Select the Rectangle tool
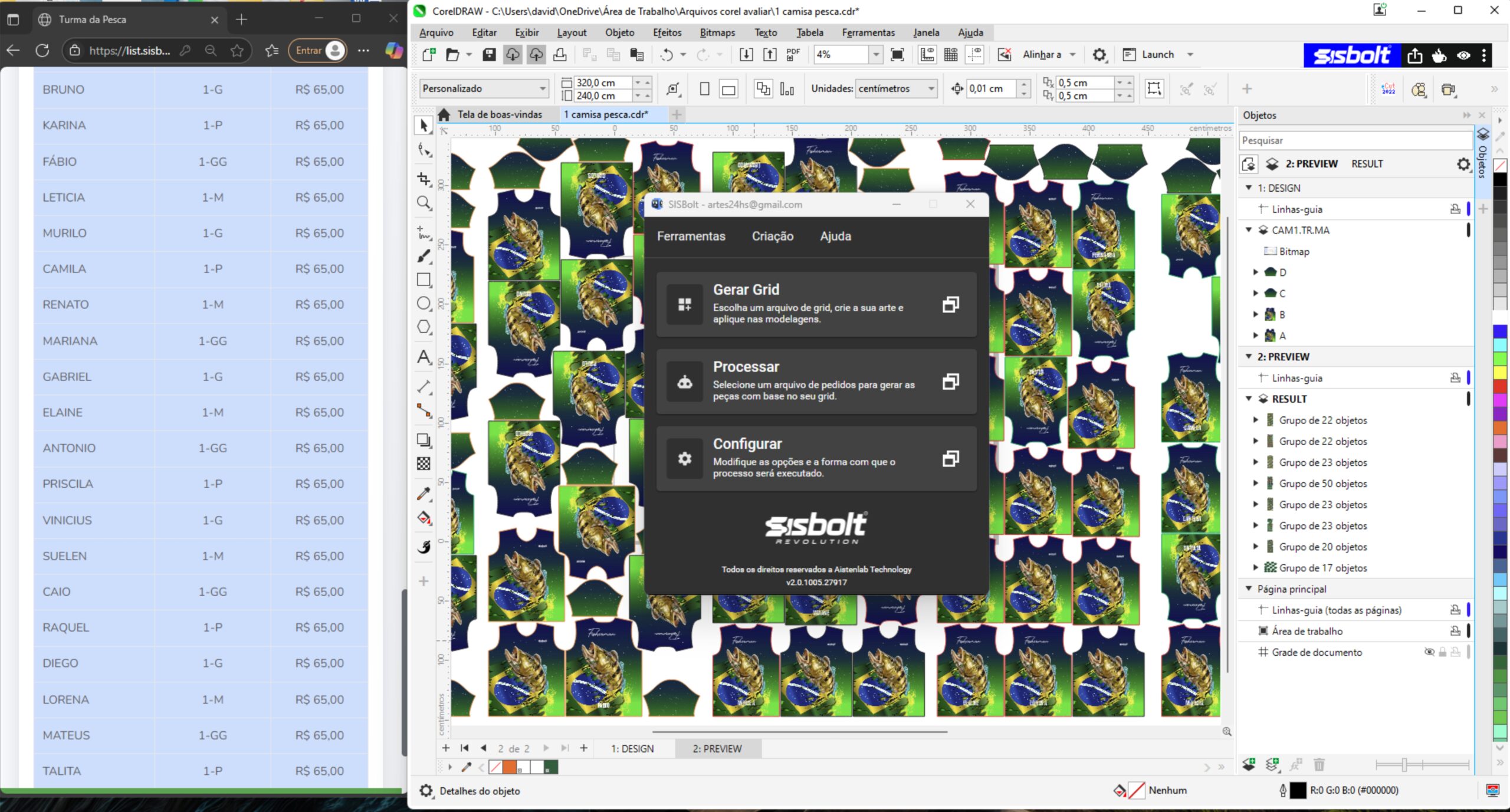 pyautogui.click(x=424, y=280)
